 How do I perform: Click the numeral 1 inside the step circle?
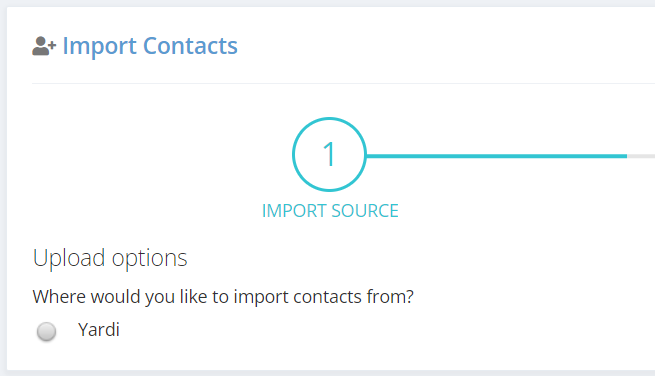[329, 154]
